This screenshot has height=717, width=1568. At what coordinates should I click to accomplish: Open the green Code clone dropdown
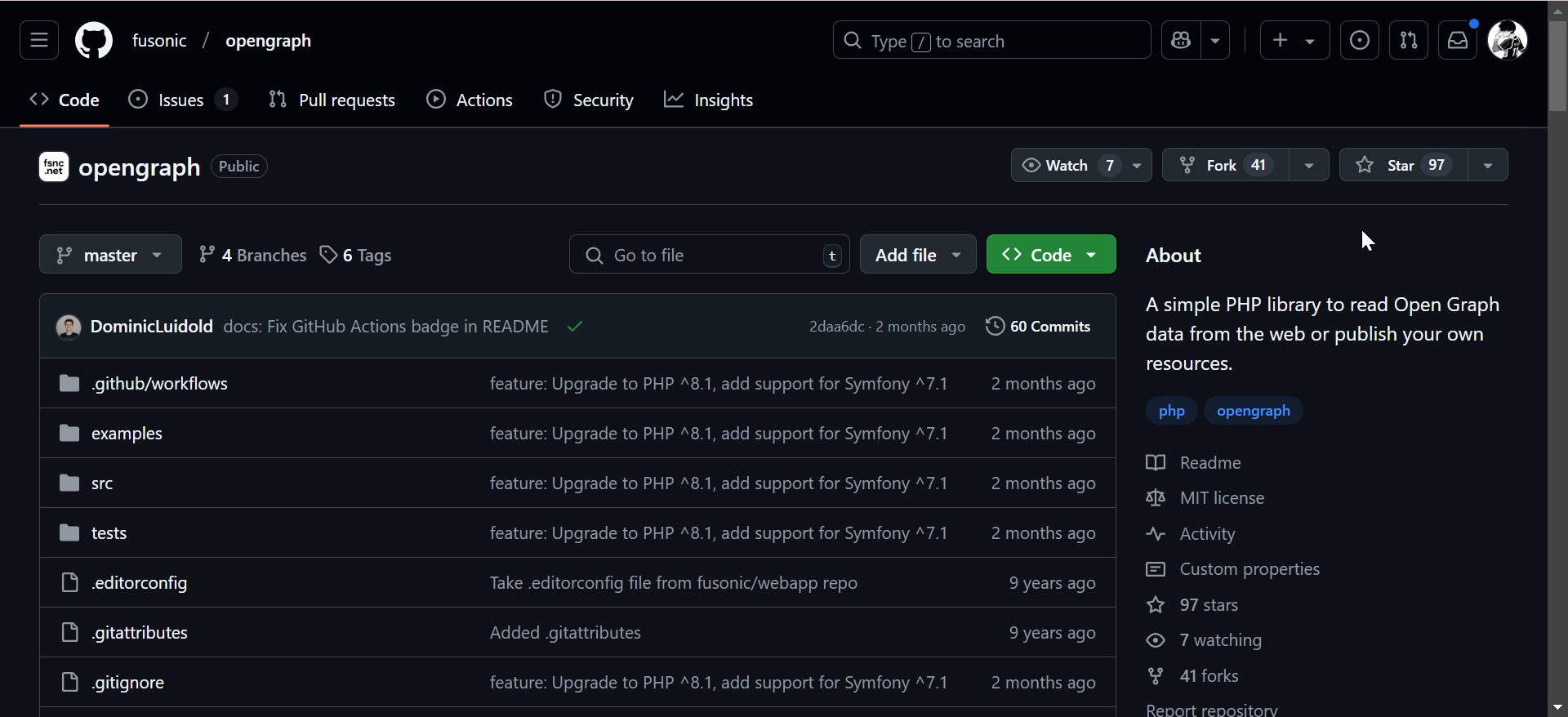tap(1051, 255)
